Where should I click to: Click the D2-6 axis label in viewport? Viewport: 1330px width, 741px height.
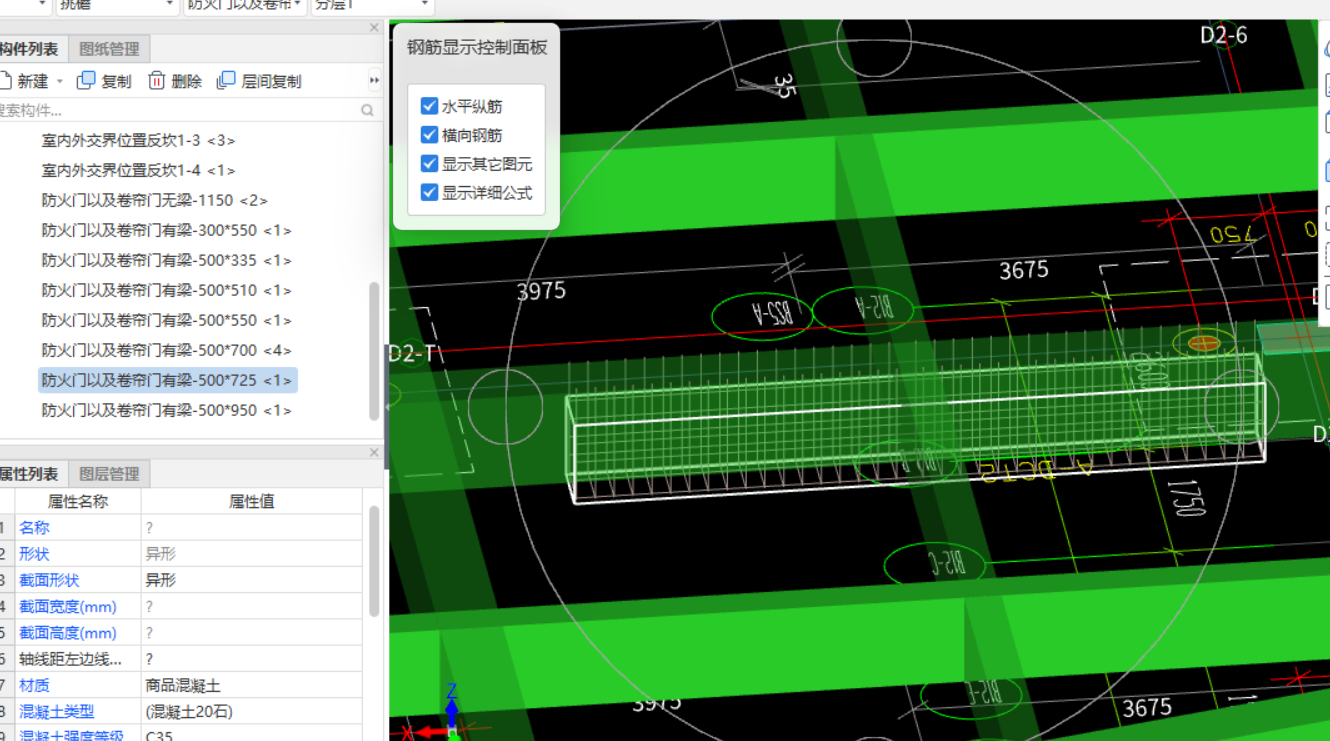click(x=1224, y=36)
